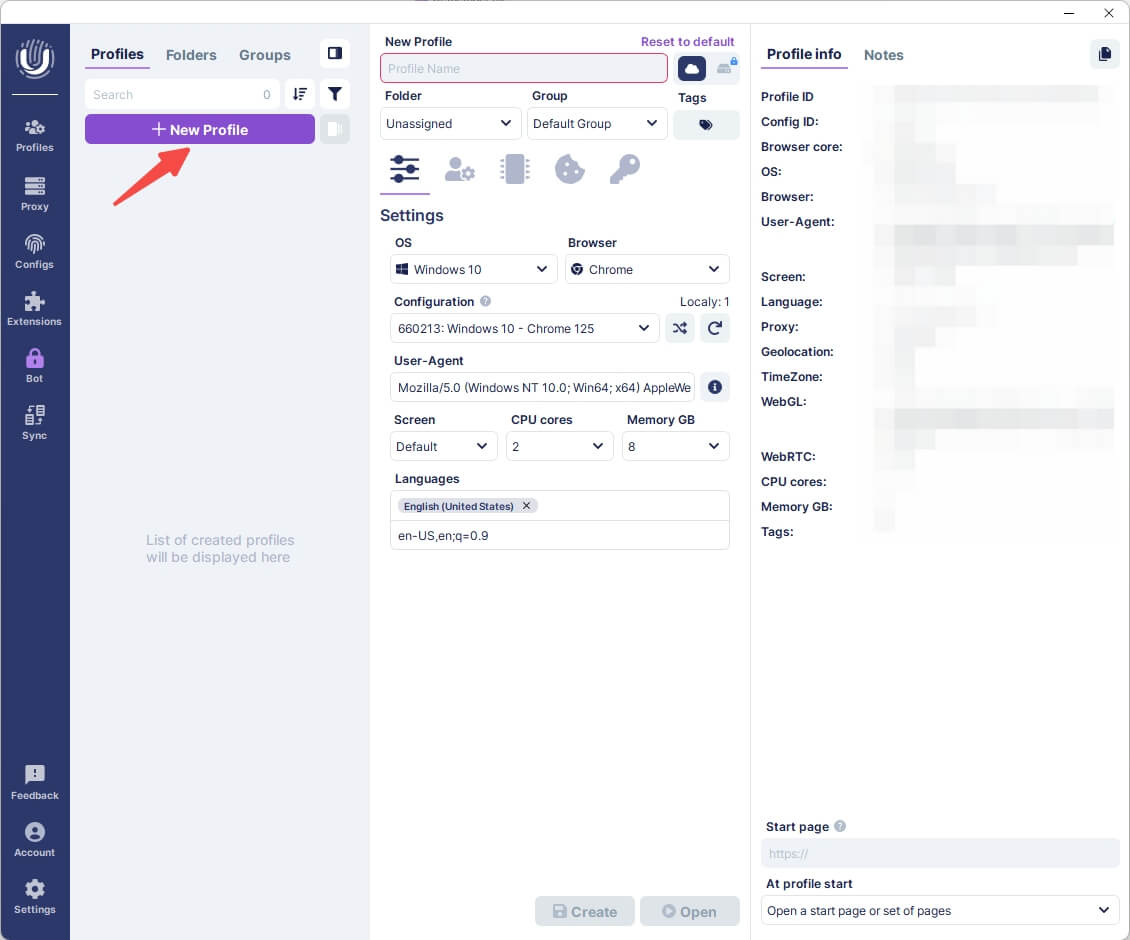The width and height of the screenshot is (1130, 940).
Task: Open the Browser dropdown showing Chrome
Action: [x=646, y=269]
